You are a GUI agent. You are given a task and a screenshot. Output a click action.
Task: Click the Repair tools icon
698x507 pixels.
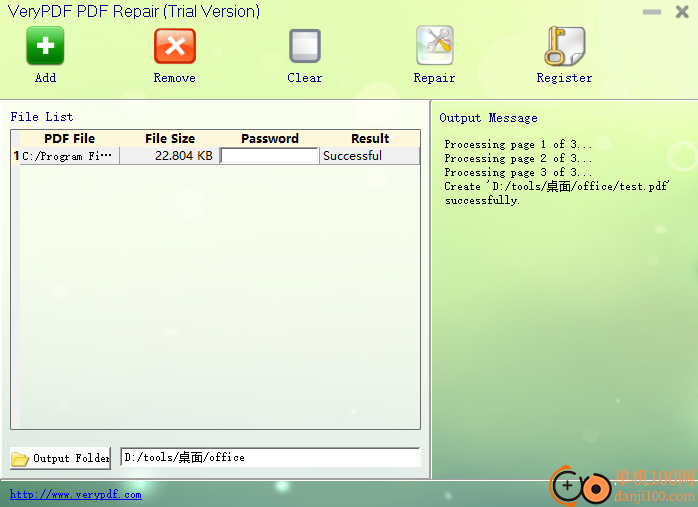(434, 45)
